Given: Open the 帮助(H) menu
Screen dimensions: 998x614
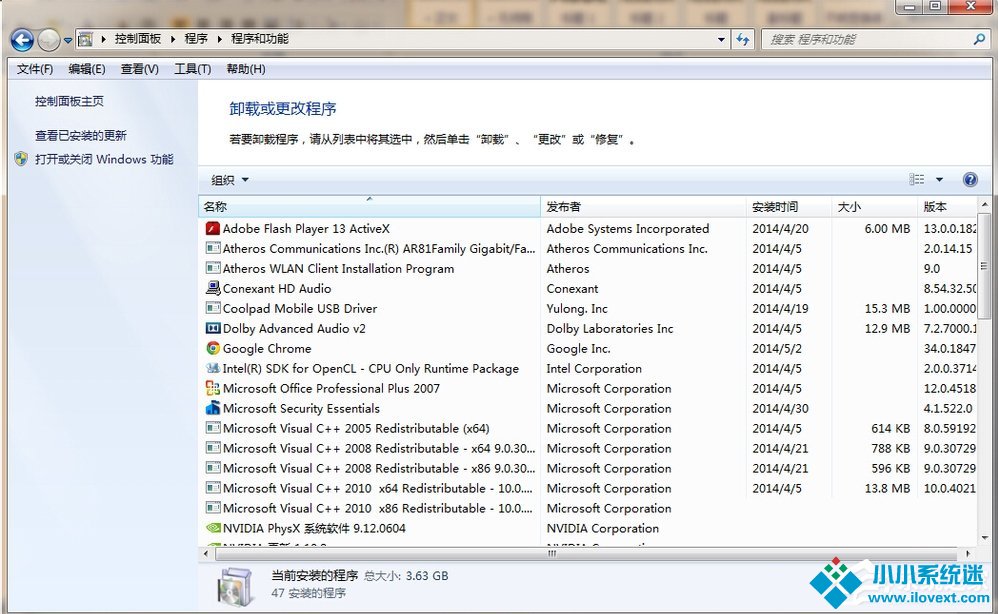Looking at the screenshot, I should [x=246, y=69].
